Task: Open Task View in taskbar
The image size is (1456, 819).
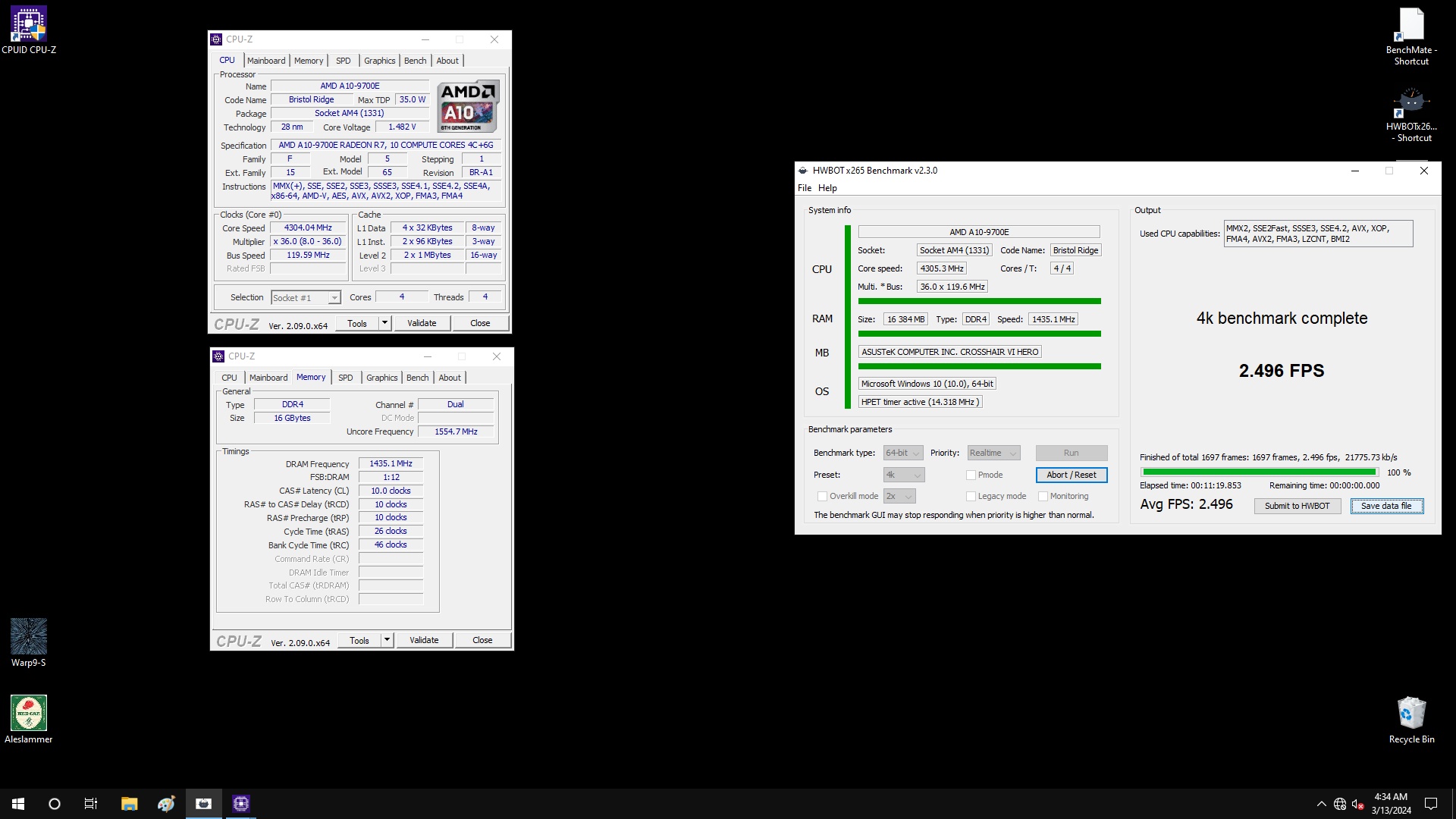Action: click(x=91, y=804)
